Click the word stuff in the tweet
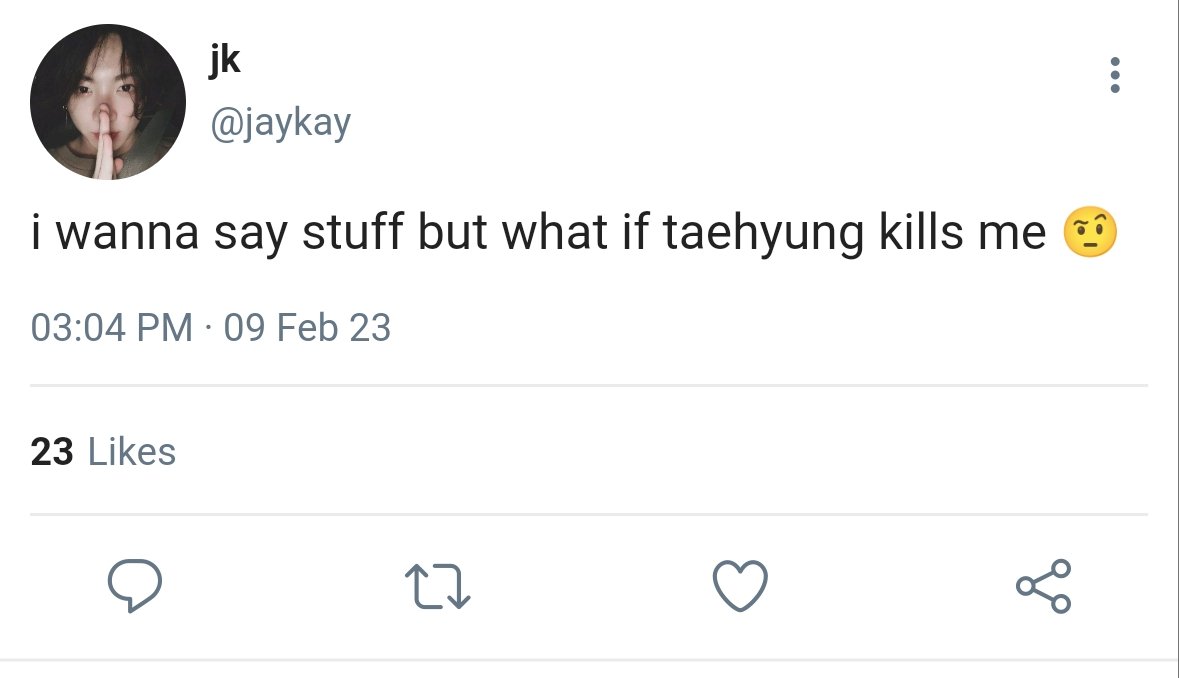 [353, 232]
